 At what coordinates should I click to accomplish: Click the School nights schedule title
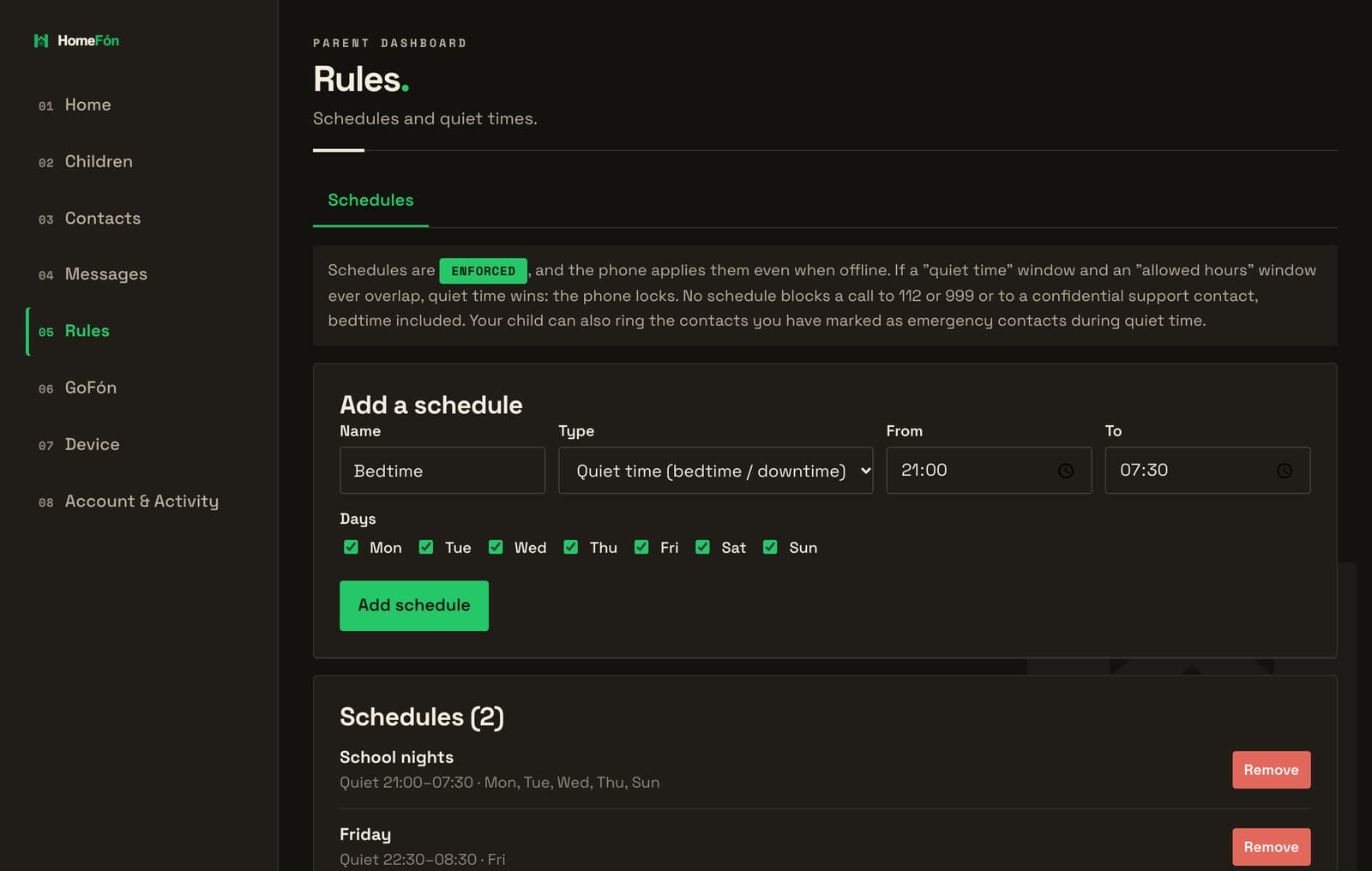tap(396, 757)
